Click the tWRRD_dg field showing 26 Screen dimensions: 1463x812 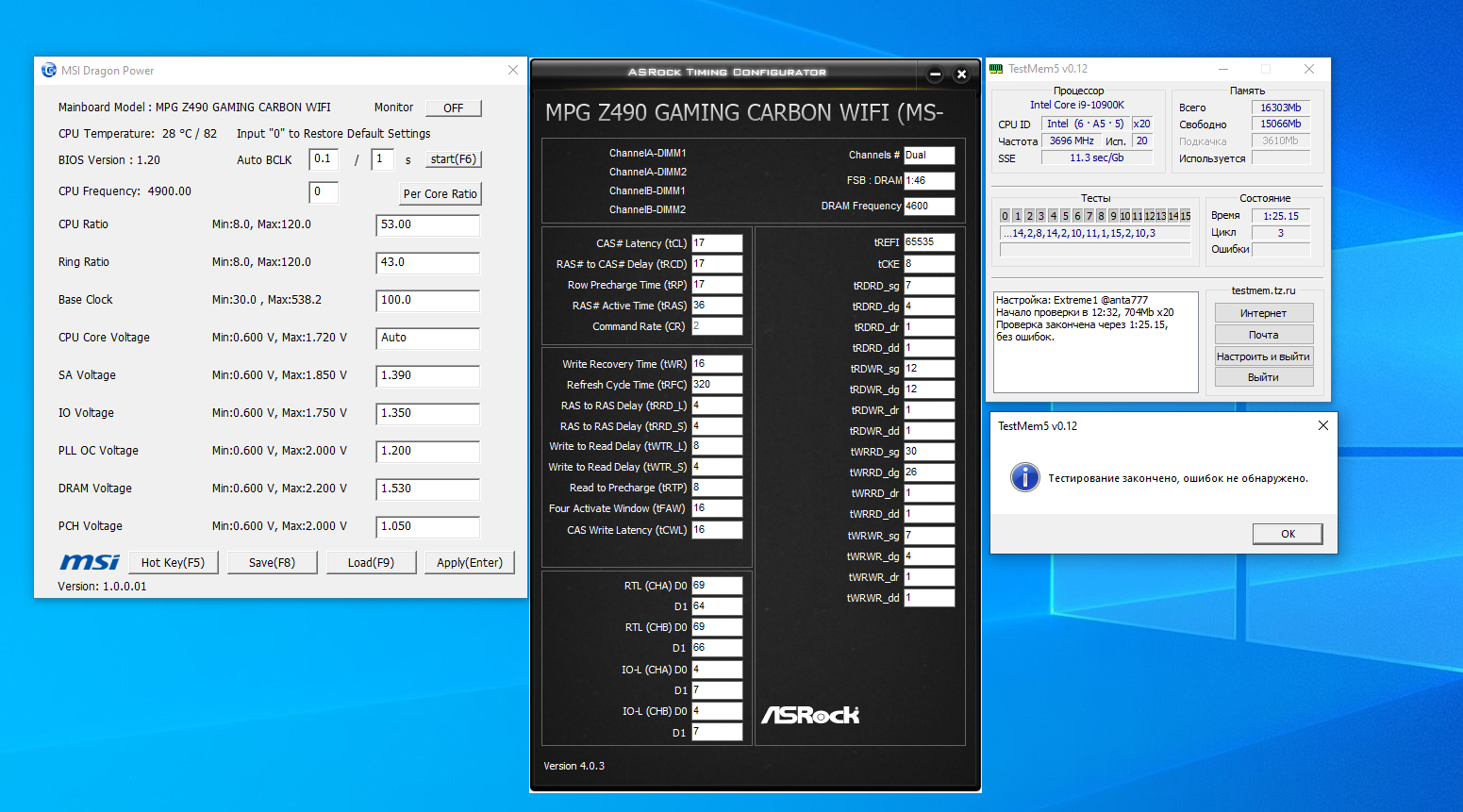click(x=929, y=472)
